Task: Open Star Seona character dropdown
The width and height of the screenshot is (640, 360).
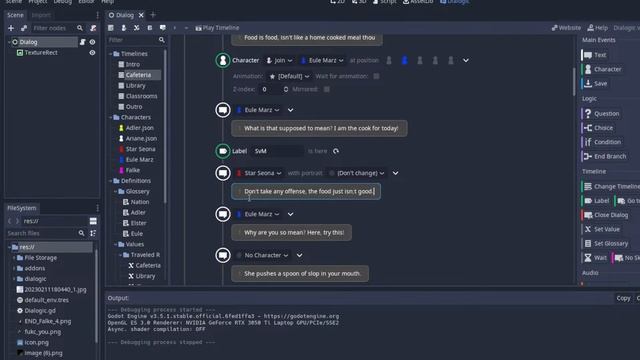Action: click(x=259, y=173)
